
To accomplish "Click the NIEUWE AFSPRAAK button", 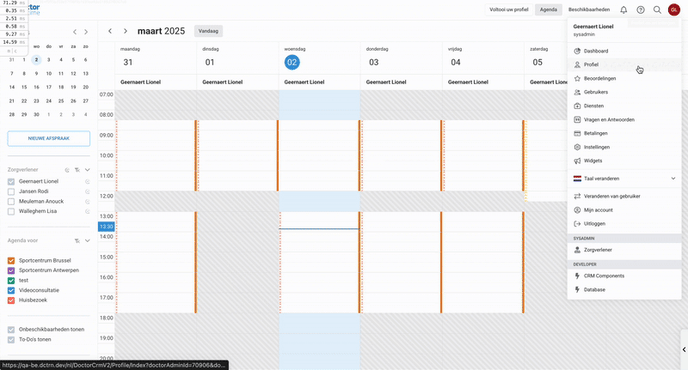I will click(49, 138).
